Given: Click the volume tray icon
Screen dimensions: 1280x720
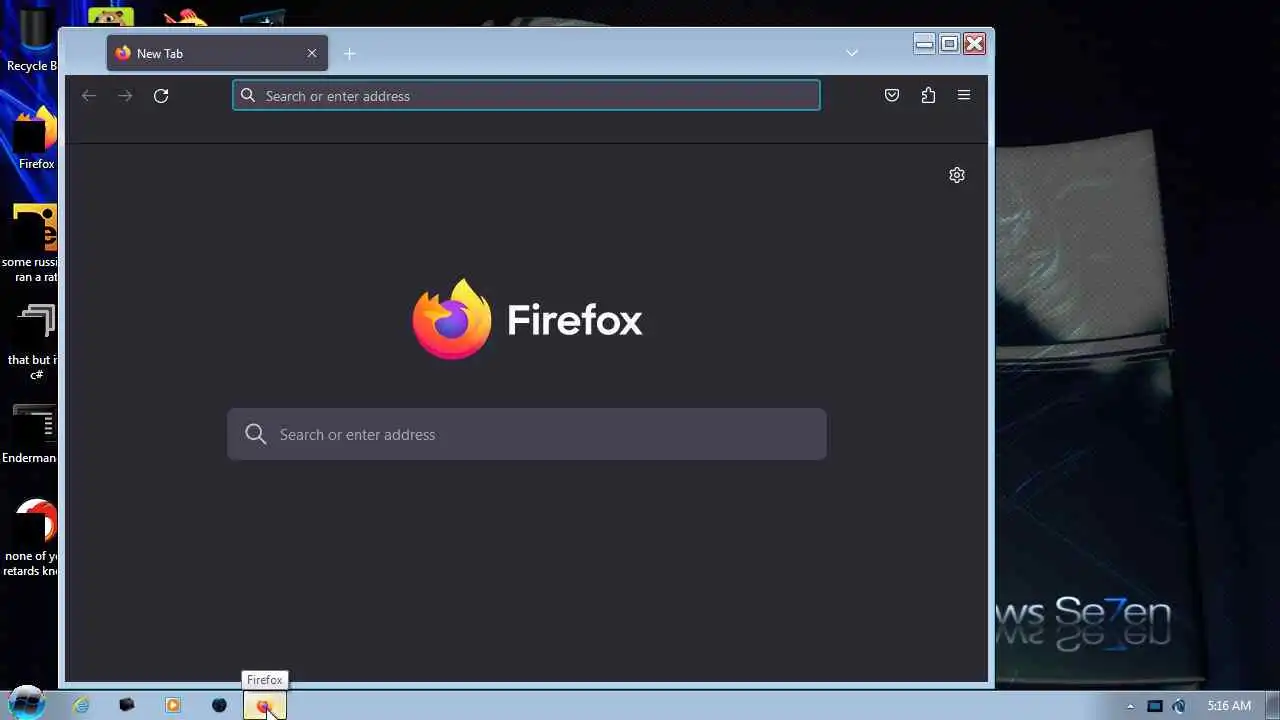Looking at the screenshot, I should [x=1179, y=706].
